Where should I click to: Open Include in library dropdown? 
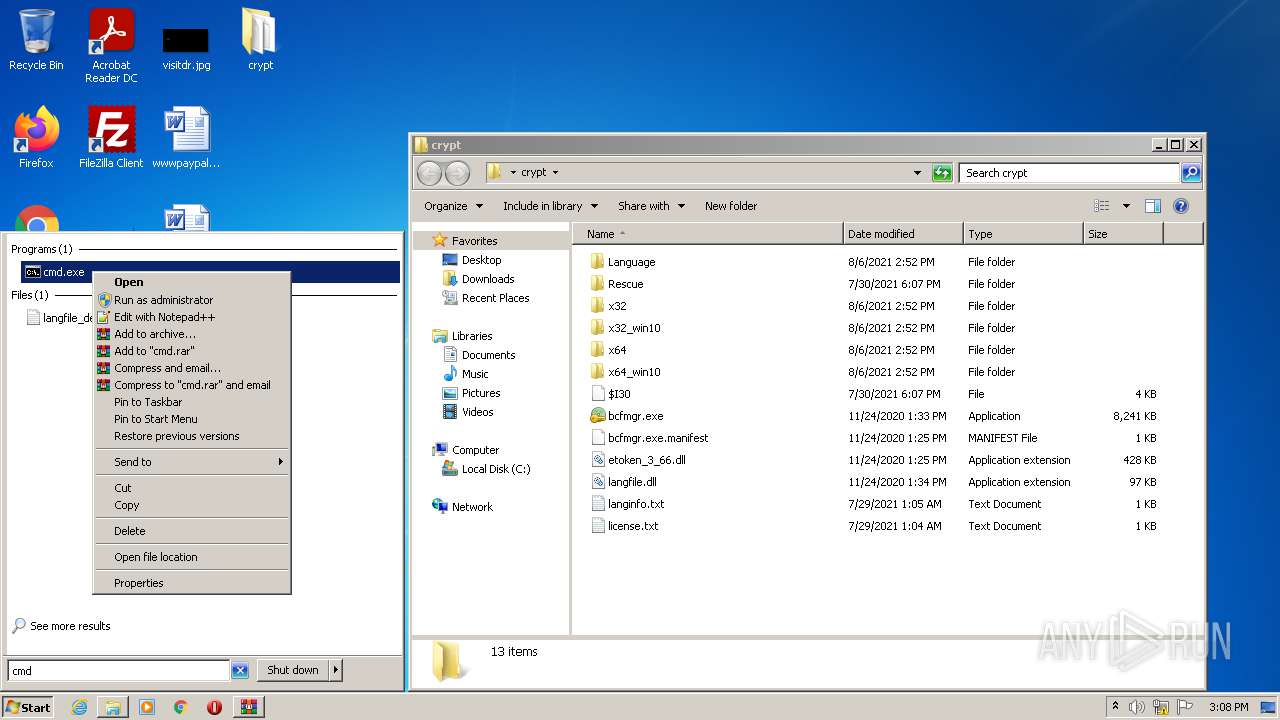coord(550,206)
